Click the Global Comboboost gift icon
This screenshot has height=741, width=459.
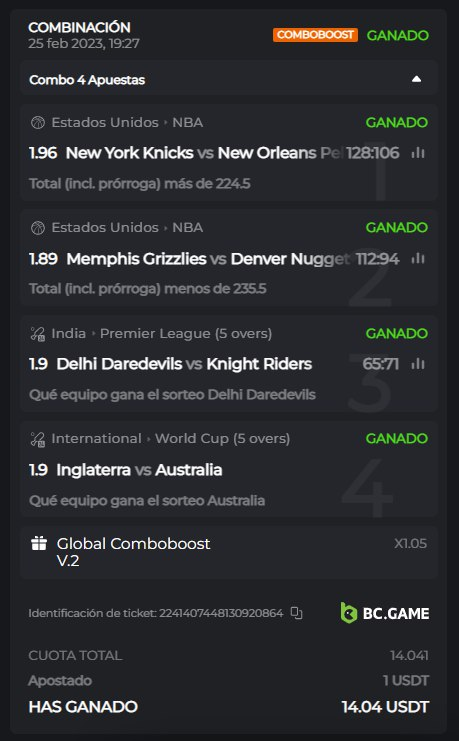(39, 543)
